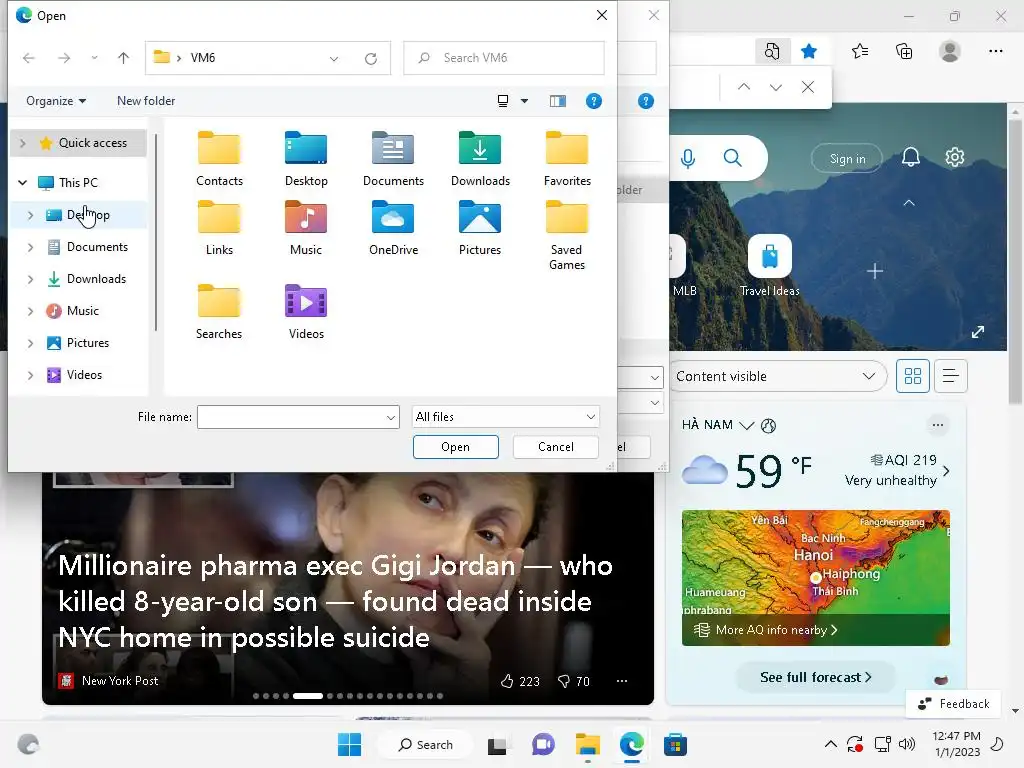Open the Saved Games folder

567,235
